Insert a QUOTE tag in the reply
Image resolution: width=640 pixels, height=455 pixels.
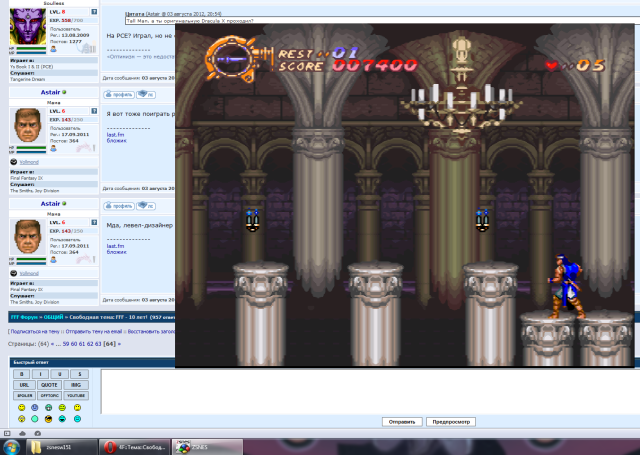coord(49,385)
